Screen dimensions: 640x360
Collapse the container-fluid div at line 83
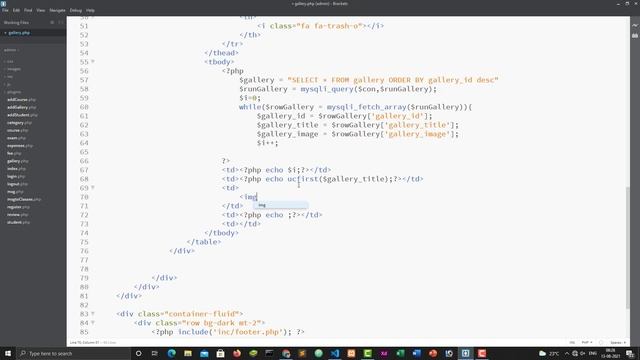click(x=93, y=314)
